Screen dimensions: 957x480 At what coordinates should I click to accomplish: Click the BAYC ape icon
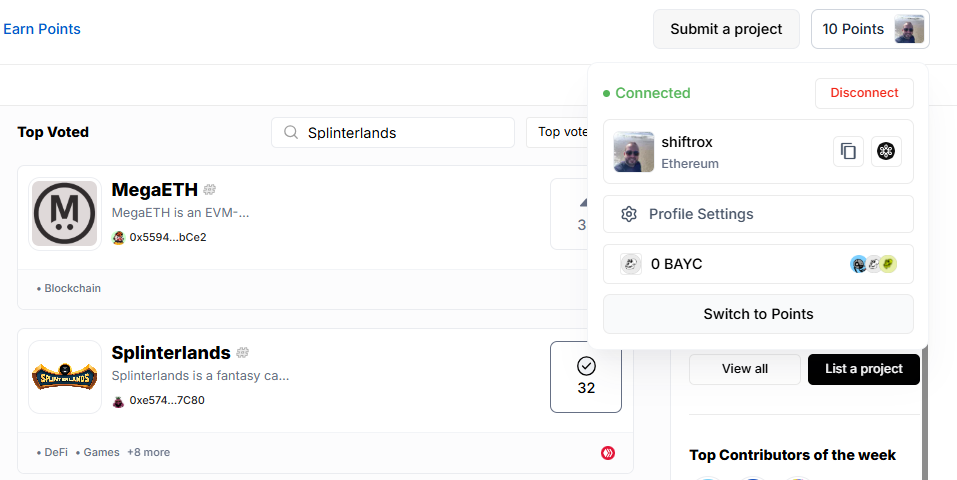click(630, 264)
